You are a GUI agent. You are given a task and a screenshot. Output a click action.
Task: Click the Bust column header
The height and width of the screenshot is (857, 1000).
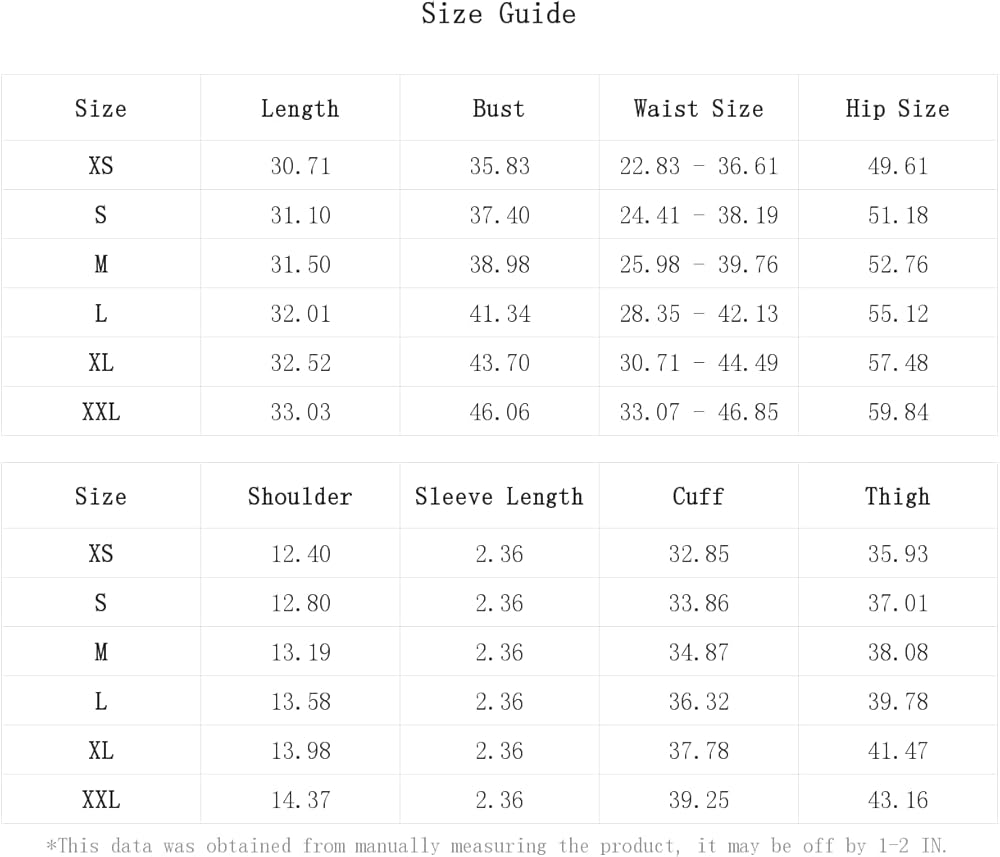(x=499, y=109)
